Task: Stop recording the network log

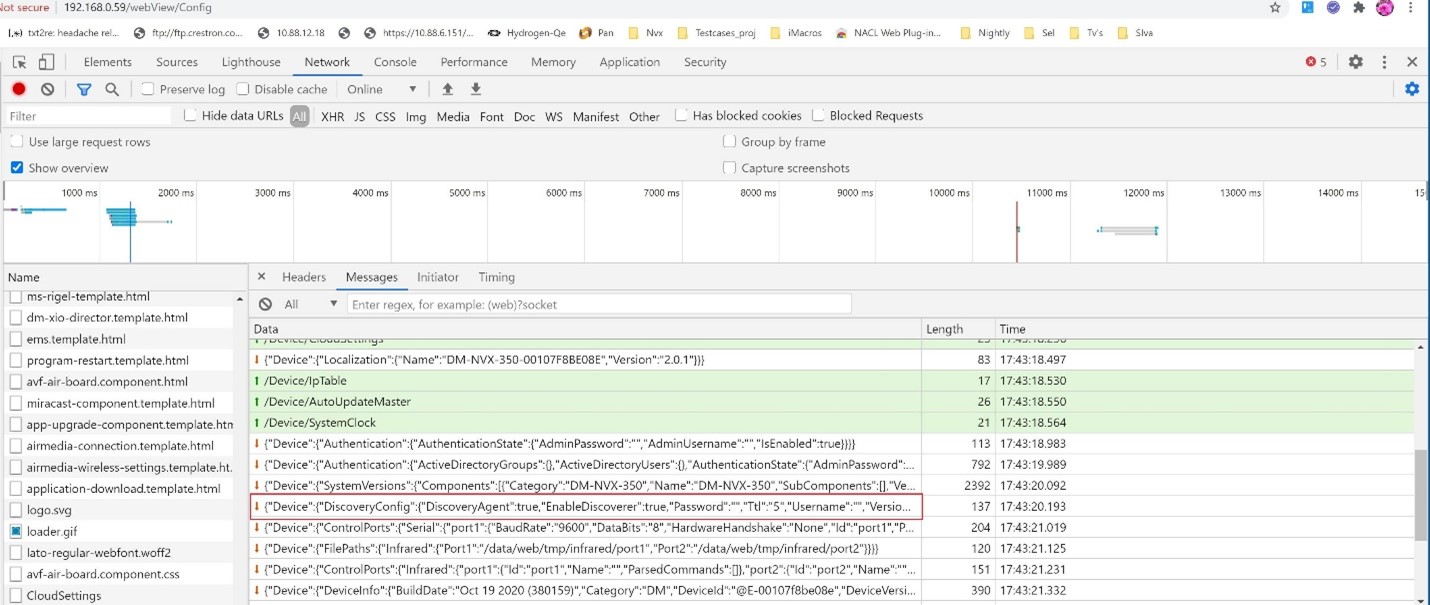Action: pyautogui.click(x=19, y=89)
